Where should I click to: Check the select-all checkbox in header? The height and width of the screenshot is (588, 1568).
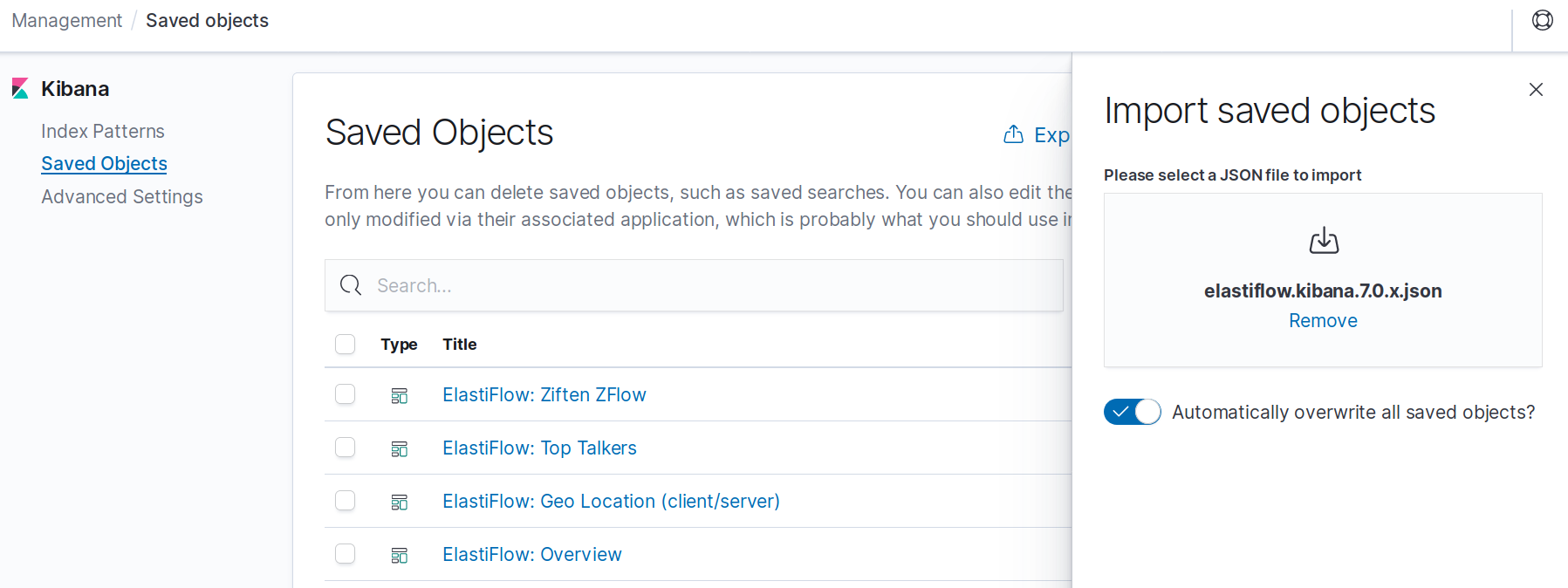346,344
